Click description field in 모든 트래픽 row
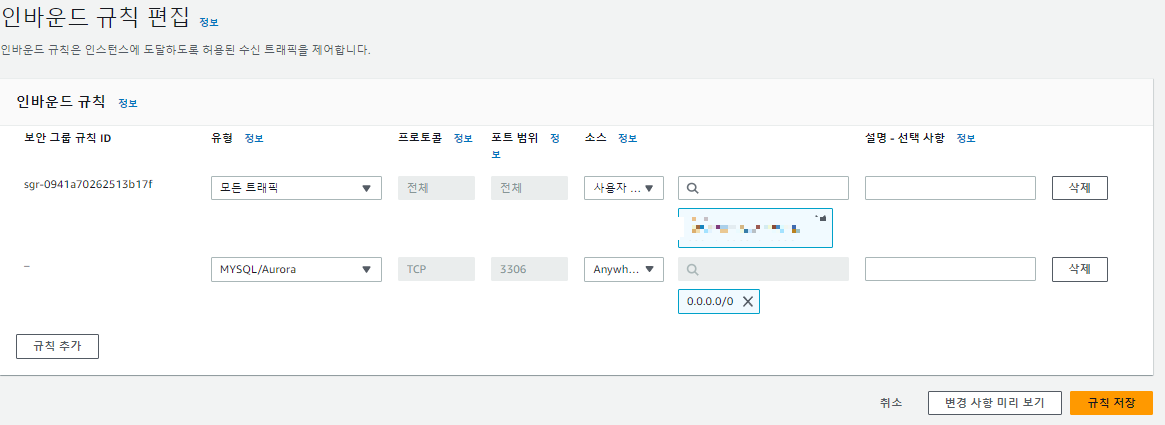This screenshot has height=425, width=1165. [950, 188]
